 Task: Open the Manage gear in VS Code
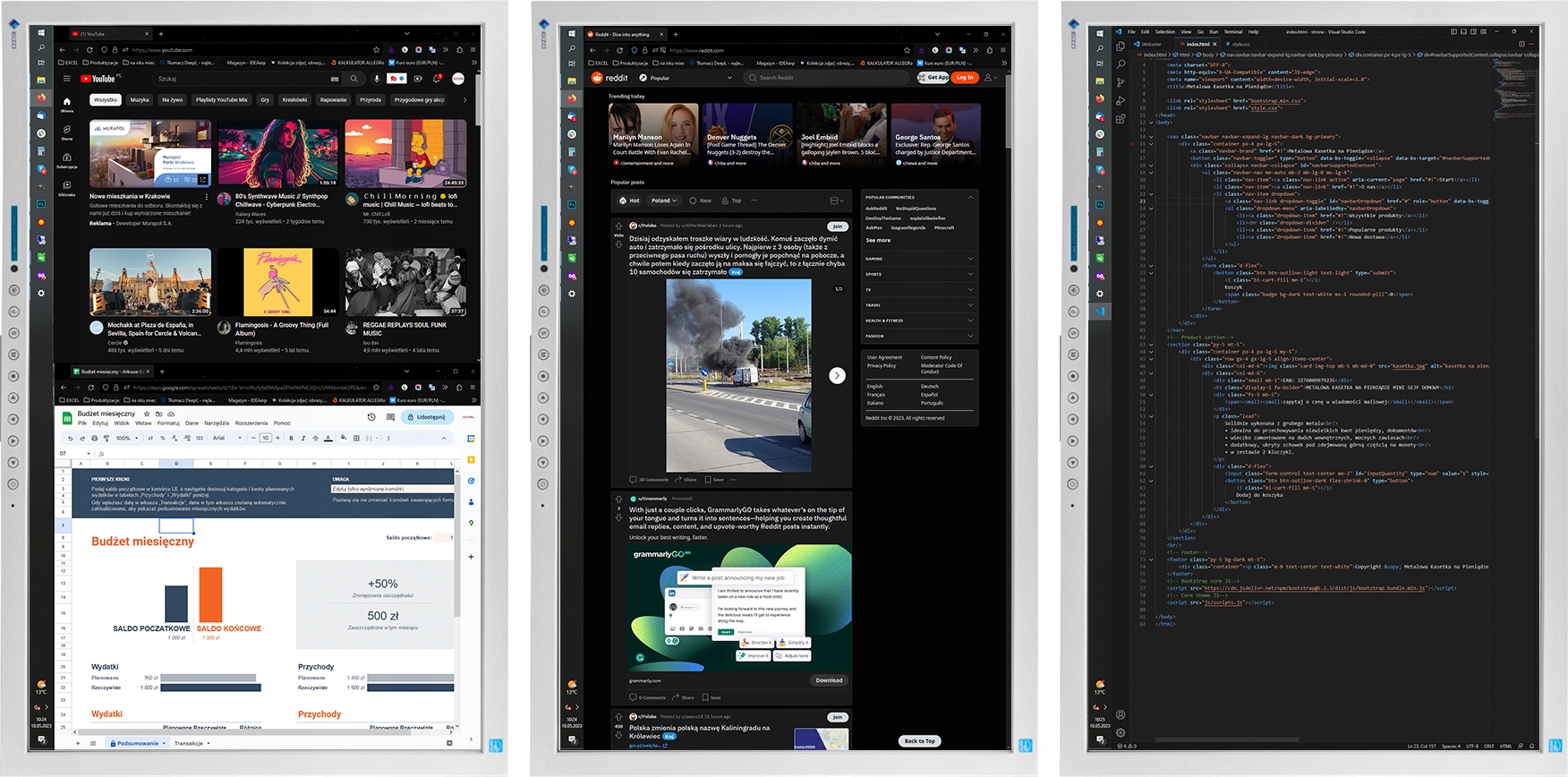point(1121,733)
